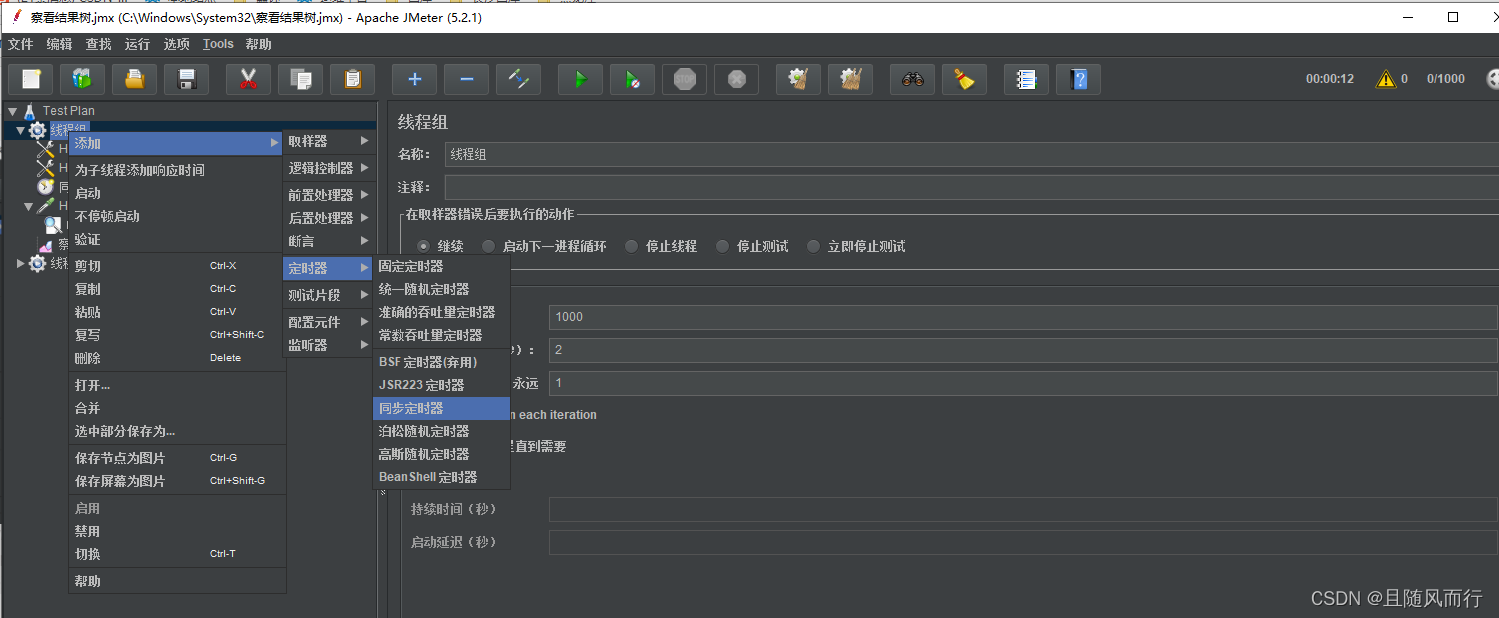The height and width of the screenshot is (618, 1499).
Task: Select the 继续 radio button
Action: [424, 246]
